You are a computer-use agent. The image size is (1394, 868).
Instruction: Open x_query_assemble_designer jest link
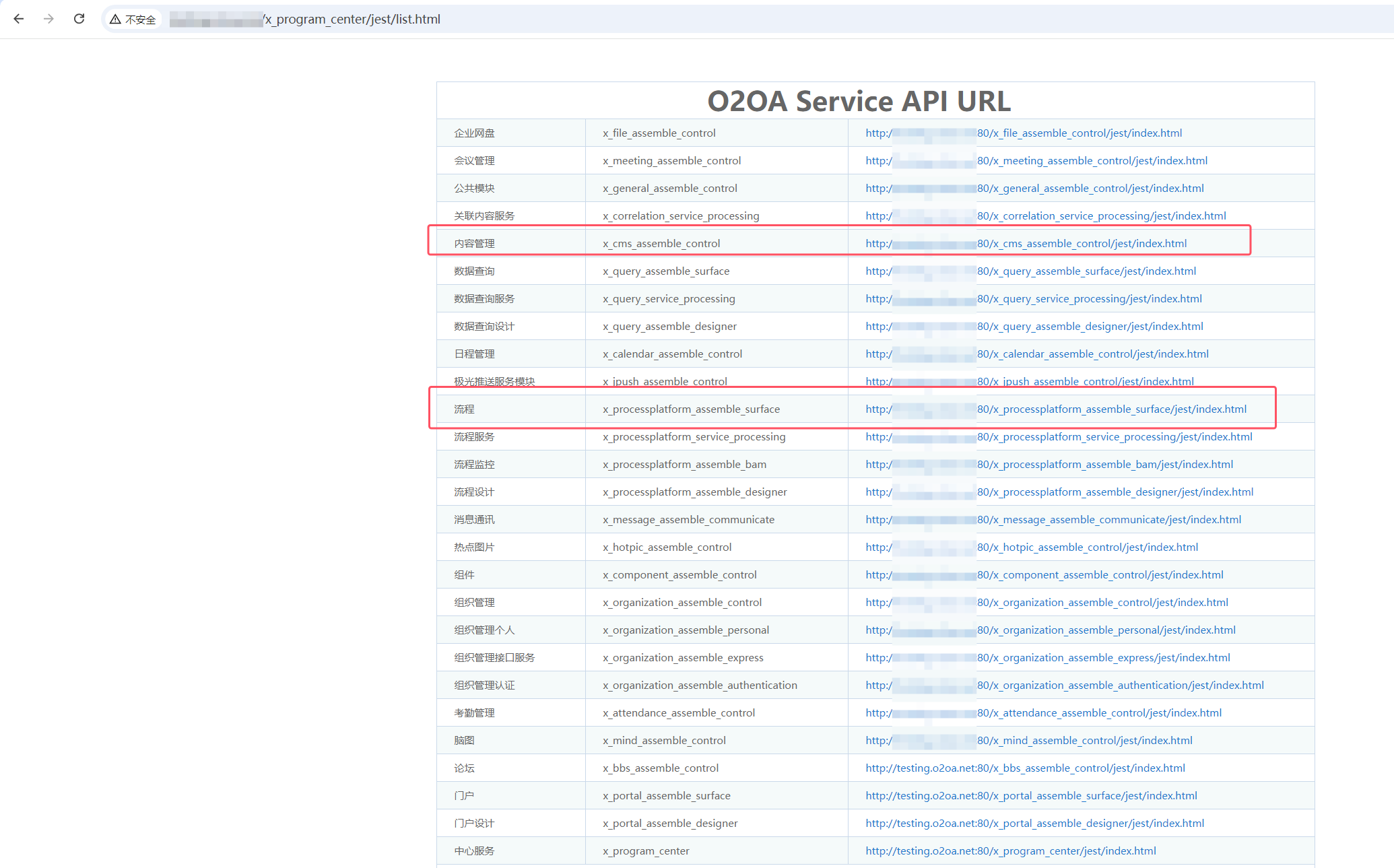1090,327
